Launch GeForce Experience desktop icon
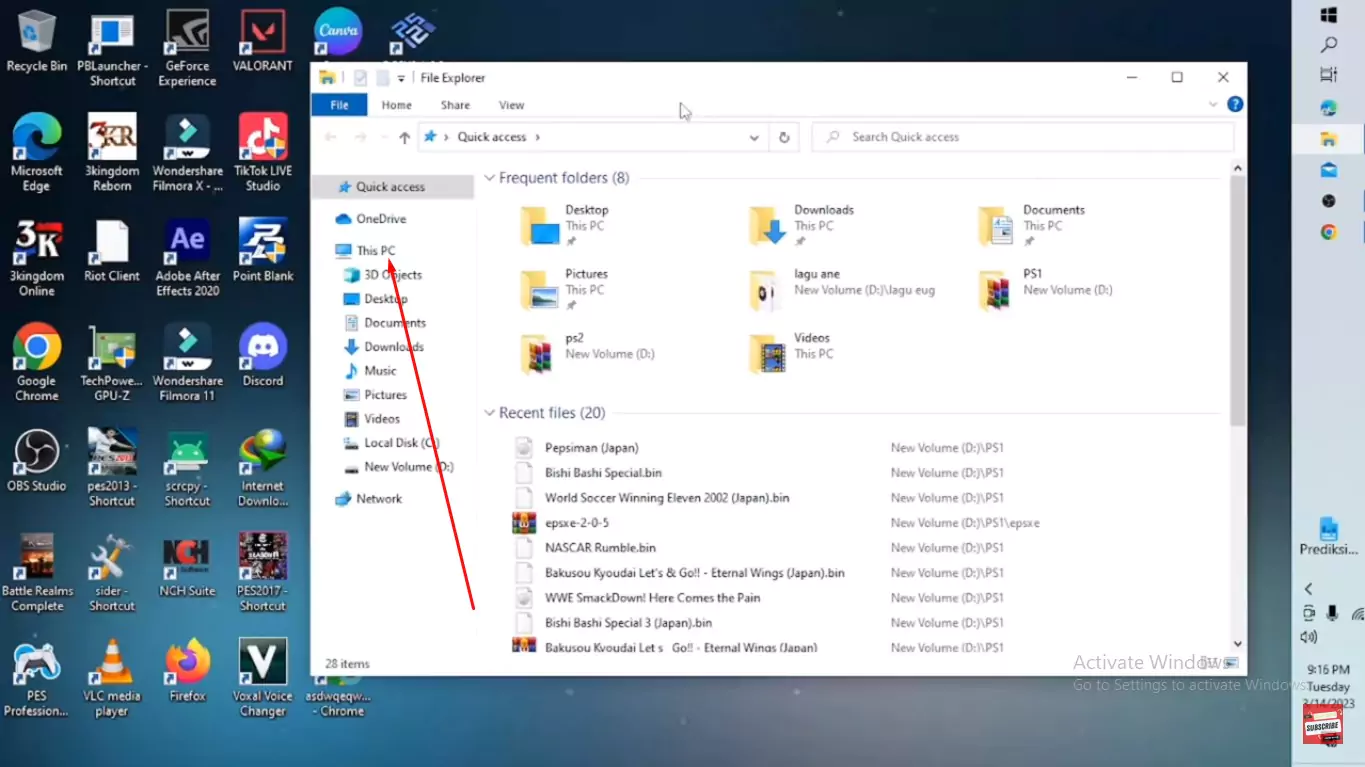This screenshot has height=767, width=1365. coord(187,49)
